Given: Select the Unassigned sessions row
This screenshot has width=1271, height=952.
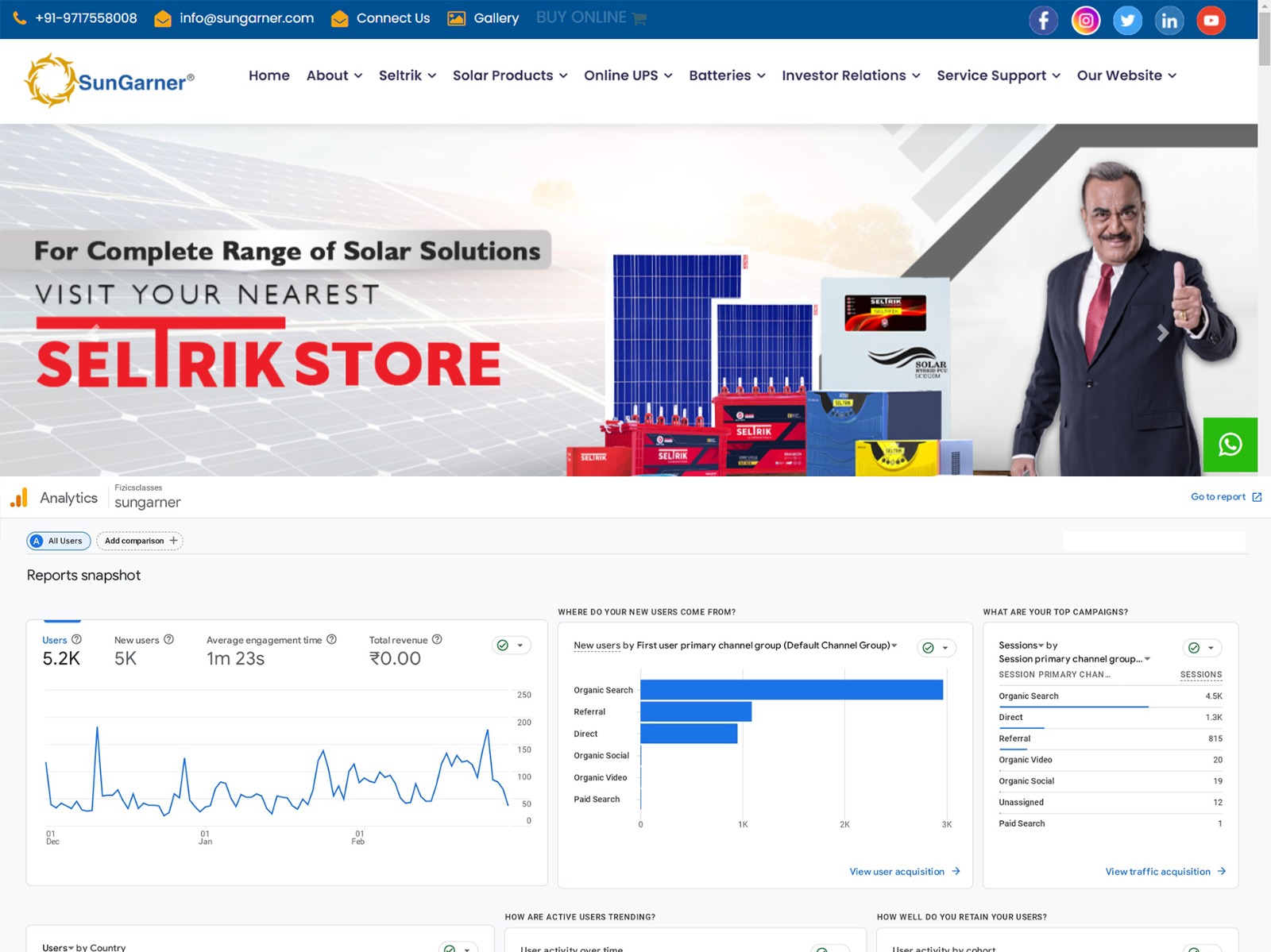Looking at the screenshot, I should (1111, 803).
